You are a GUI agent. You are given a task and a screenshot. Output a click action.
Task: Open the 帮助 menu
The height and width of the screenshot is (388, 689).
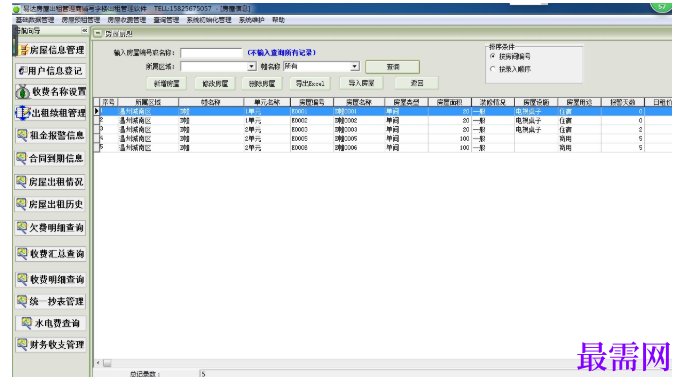[278, 20]
